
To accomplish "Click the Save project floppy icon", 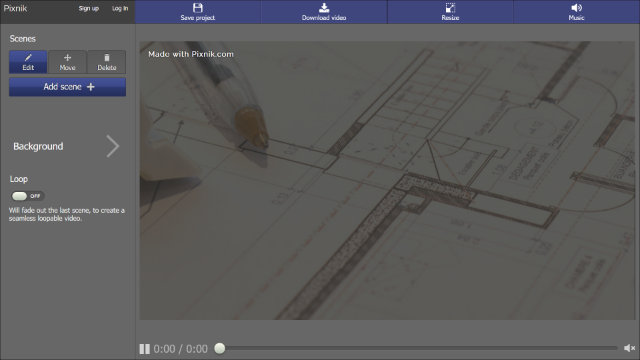I will click(x=198, y=8).
